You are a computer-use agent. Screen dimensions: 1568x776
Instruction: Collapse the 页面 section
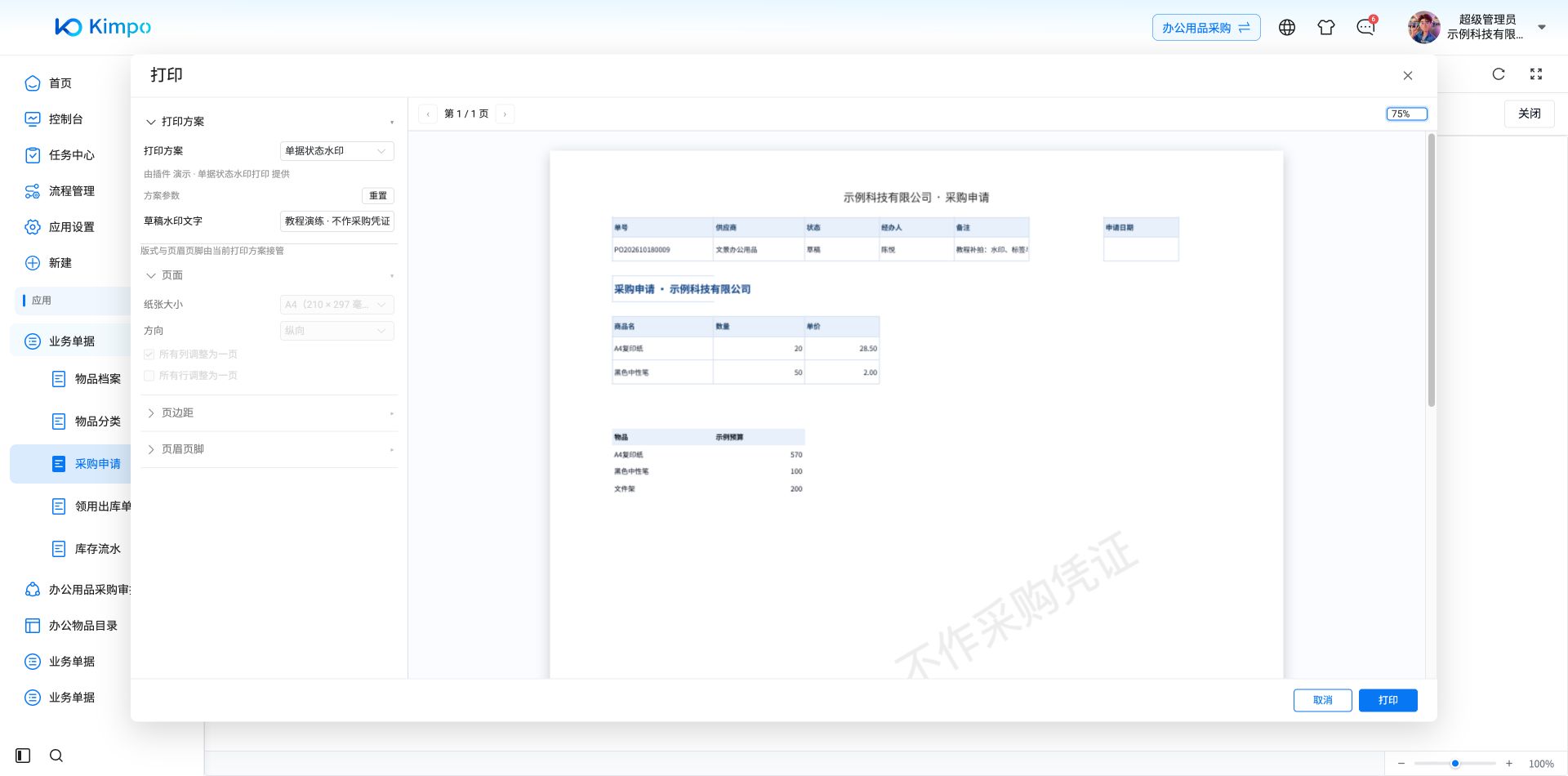[269, 276]
